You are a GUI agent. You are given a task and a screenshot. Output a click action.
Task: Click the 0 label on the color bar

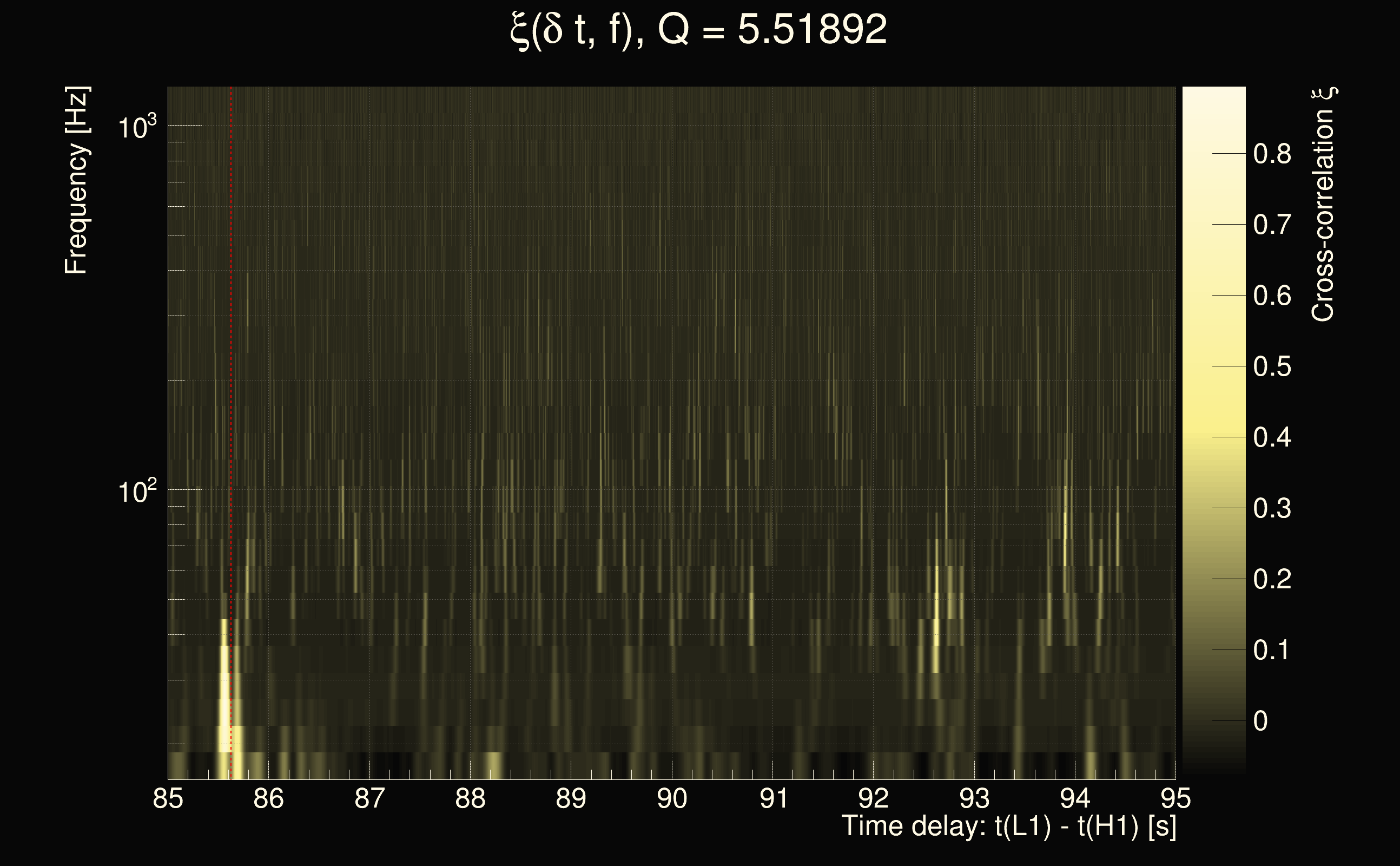[1260, 721]
